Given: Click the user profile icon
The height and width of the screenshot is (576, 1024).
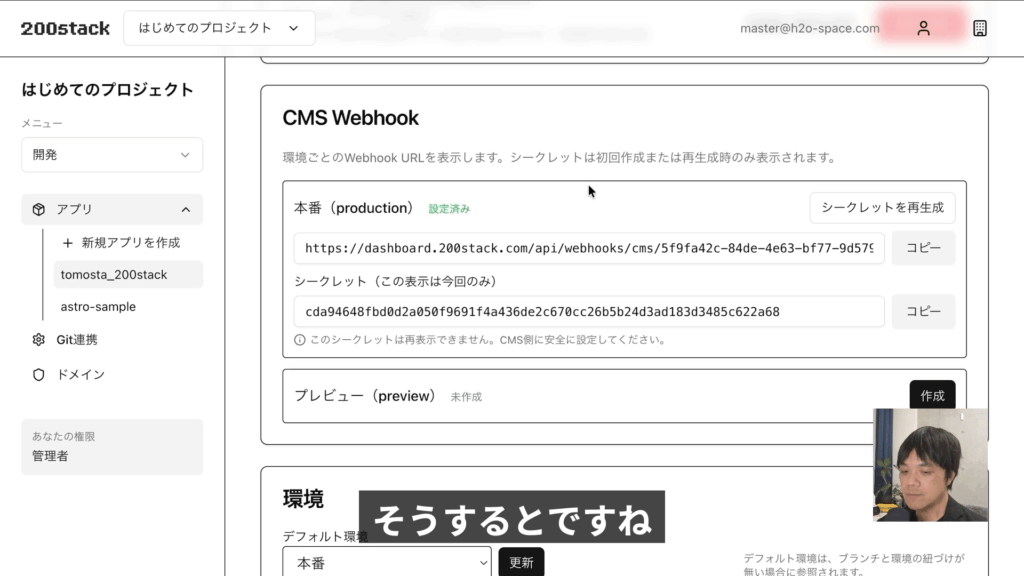Looking at the screenshot, I should click(x=923, y=28).
